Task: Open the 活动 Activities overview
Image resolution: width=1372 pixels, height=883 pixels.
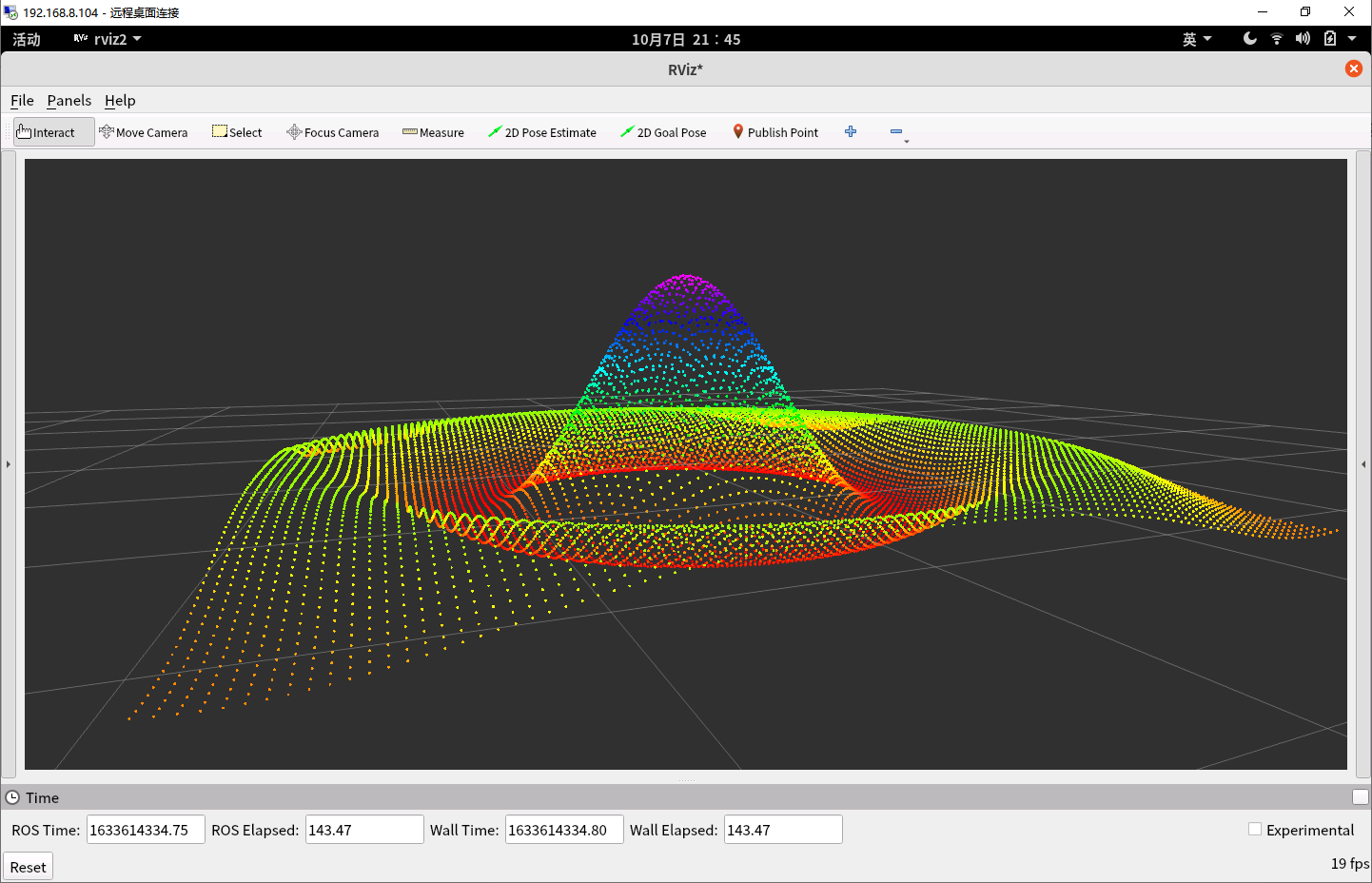Action: click(27, 39)
